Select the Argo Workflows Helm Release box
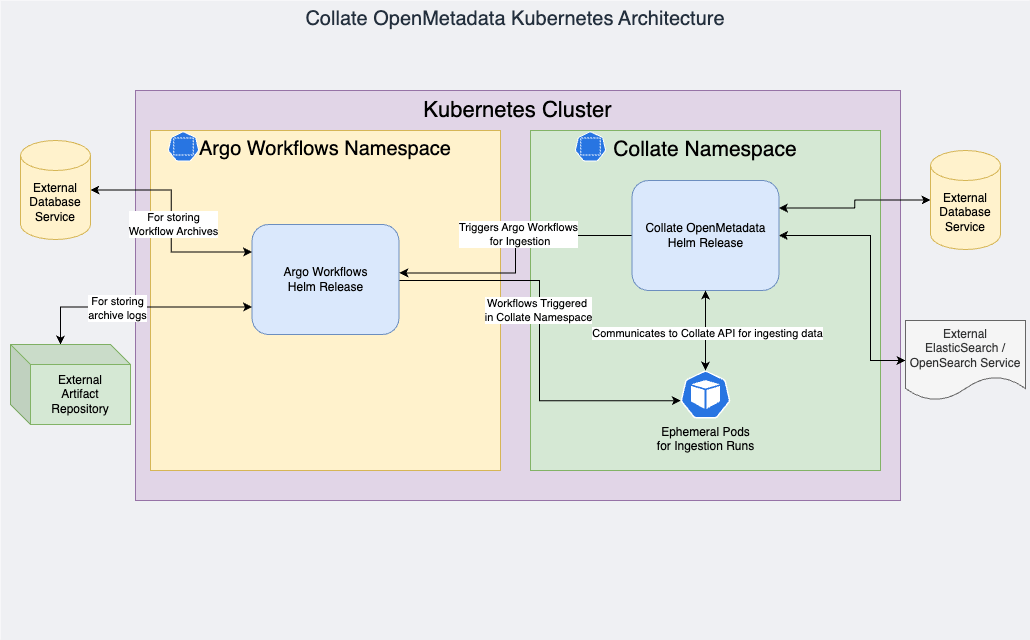 click(x=325, y=279)
